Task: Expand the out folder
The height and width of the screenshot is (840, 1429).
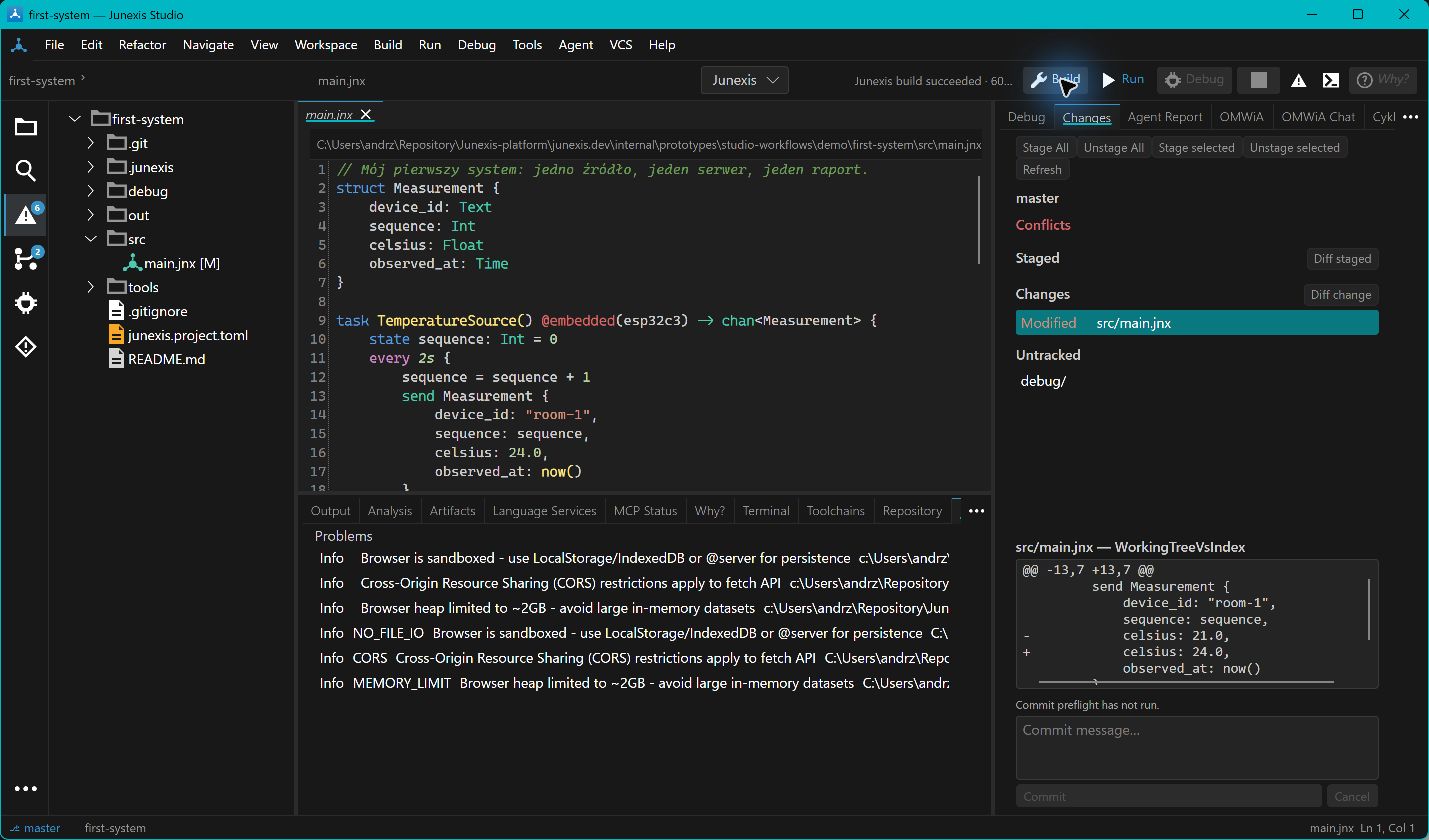Action: 91,215
